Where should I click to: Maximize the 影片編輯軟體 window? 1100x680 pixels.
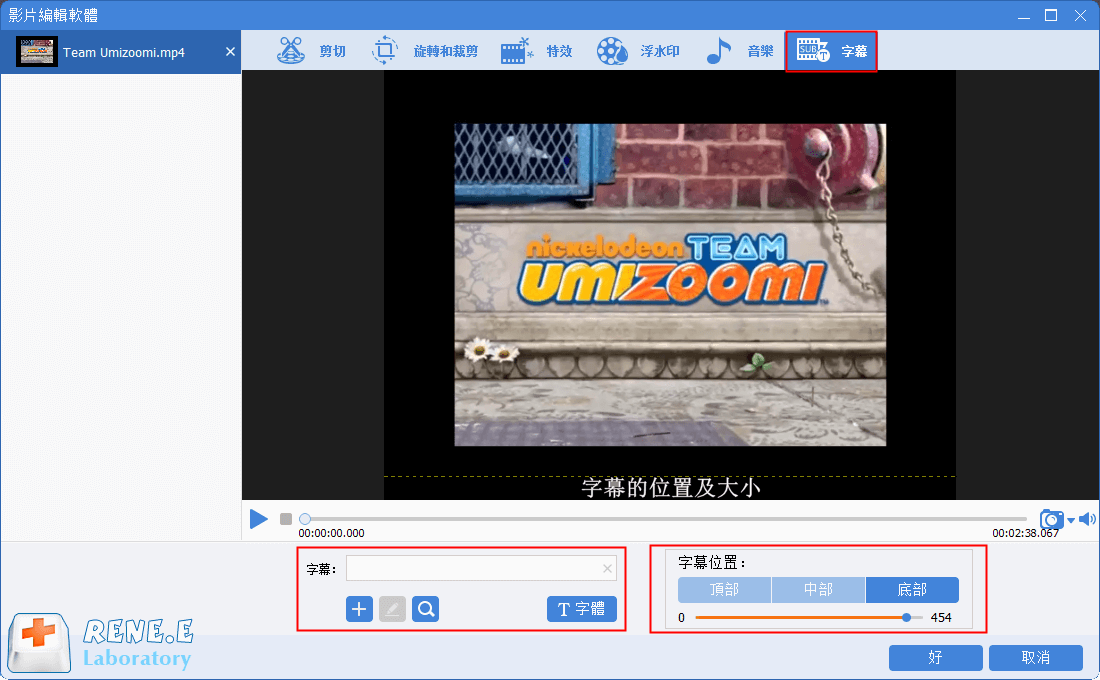[x=1051, y=15]
